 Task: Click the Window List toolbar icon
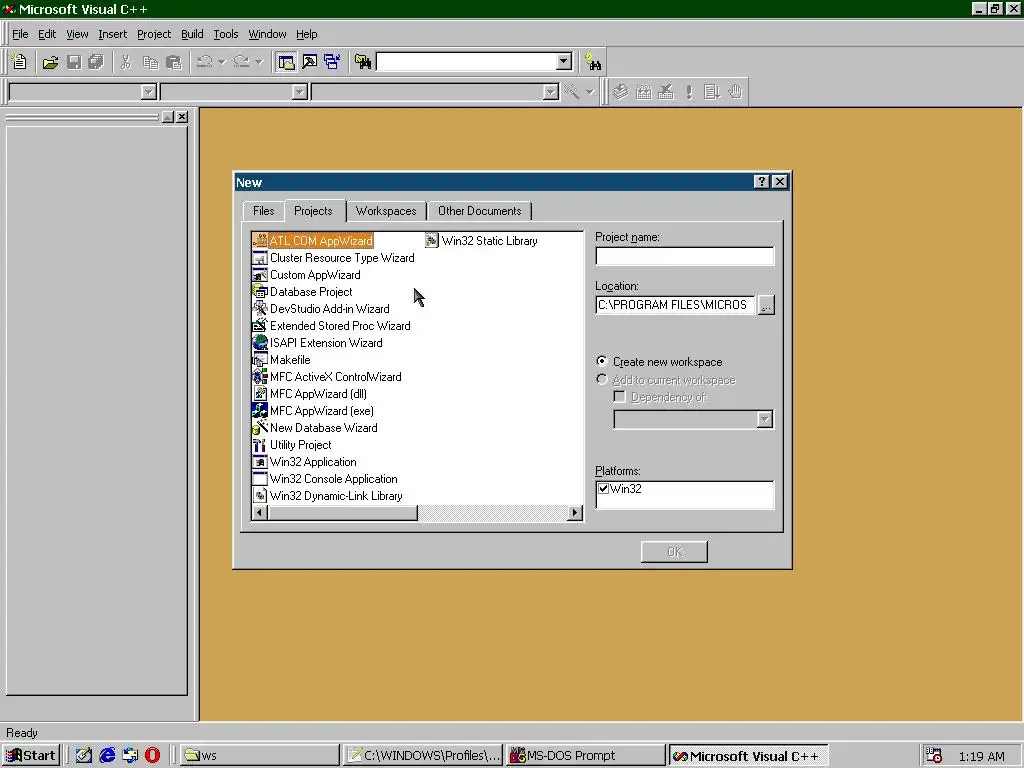(332, 62)
